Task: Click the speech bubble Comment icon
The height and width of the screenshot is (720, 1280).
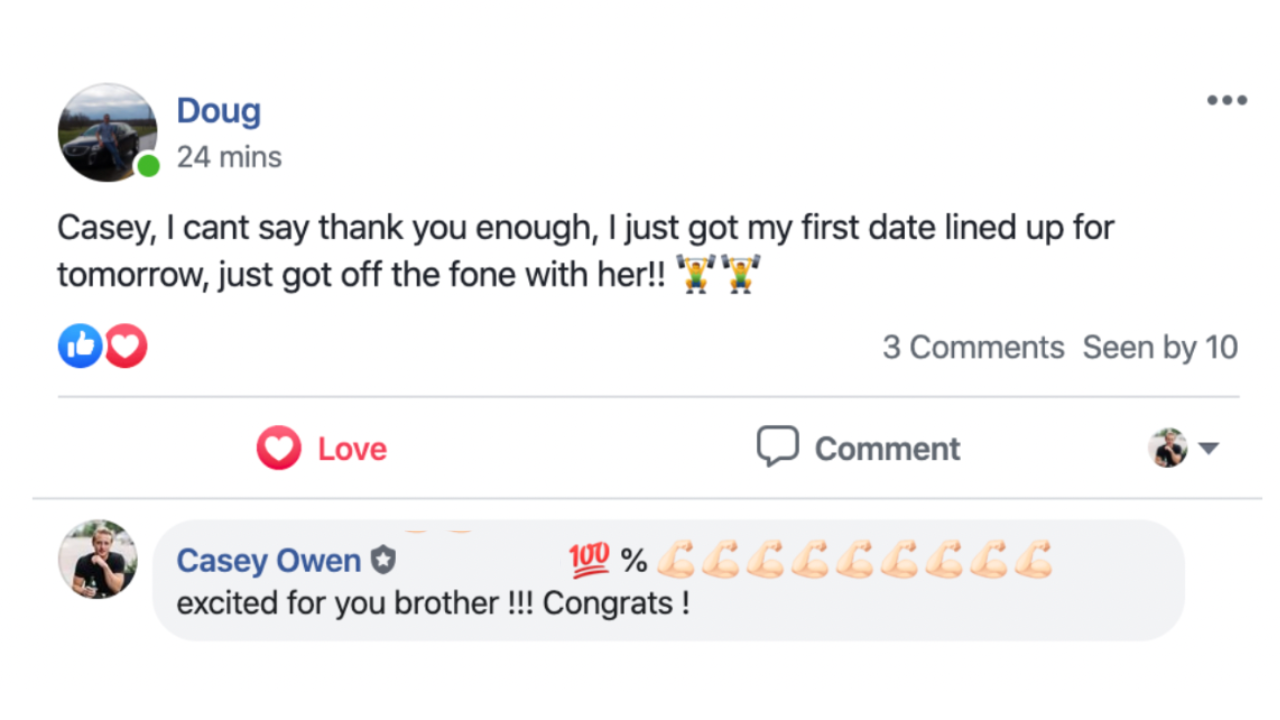Action: point(777,447)
